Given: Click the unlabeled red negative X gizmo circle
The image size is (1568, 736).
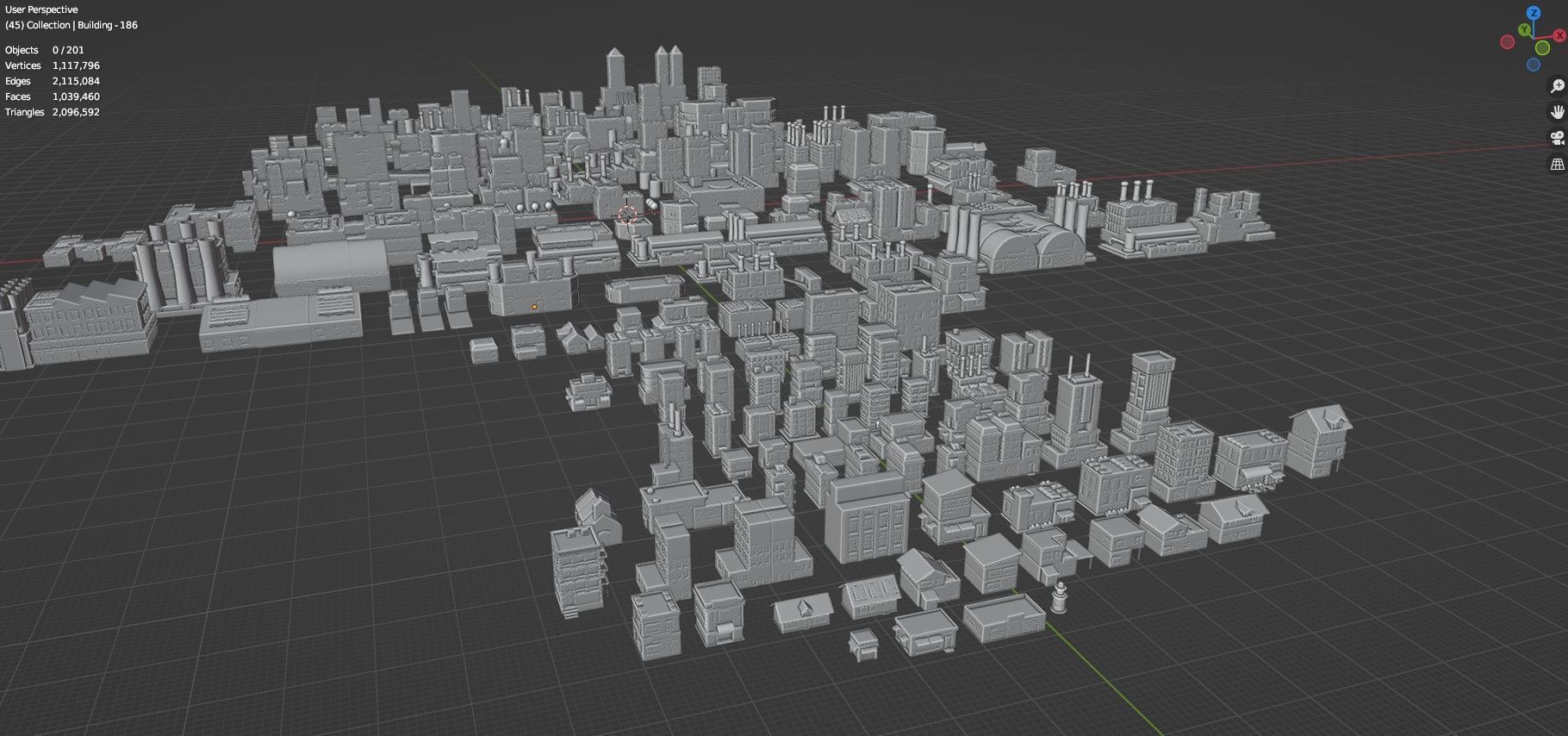Looking at the screenshot, I should pyautogui.click(x=1508, y=41).
